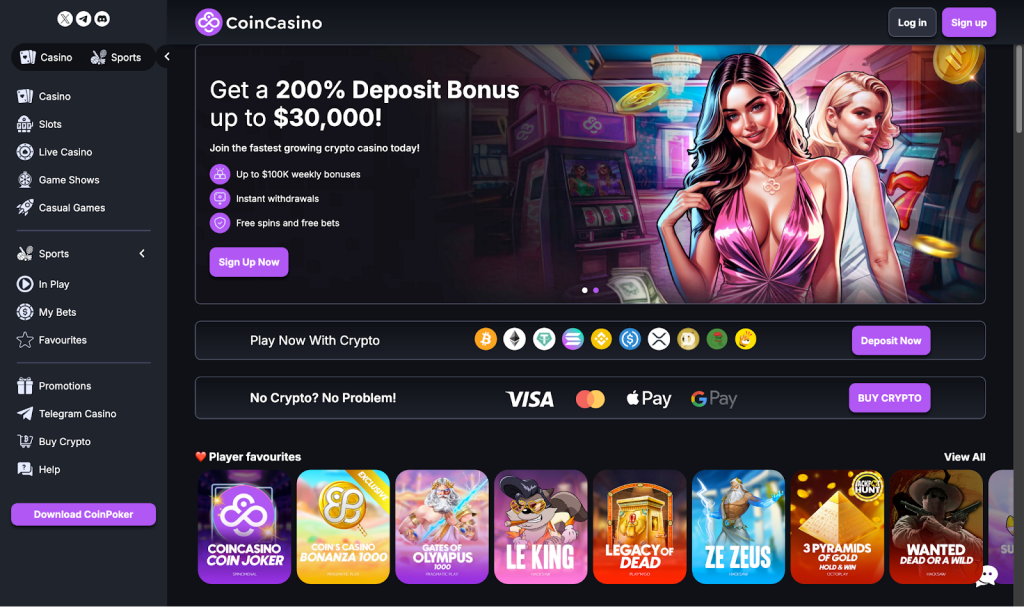The image size is (1024, 607).
Task: Open the live chat bubble icon
Action: click(986, 576)
